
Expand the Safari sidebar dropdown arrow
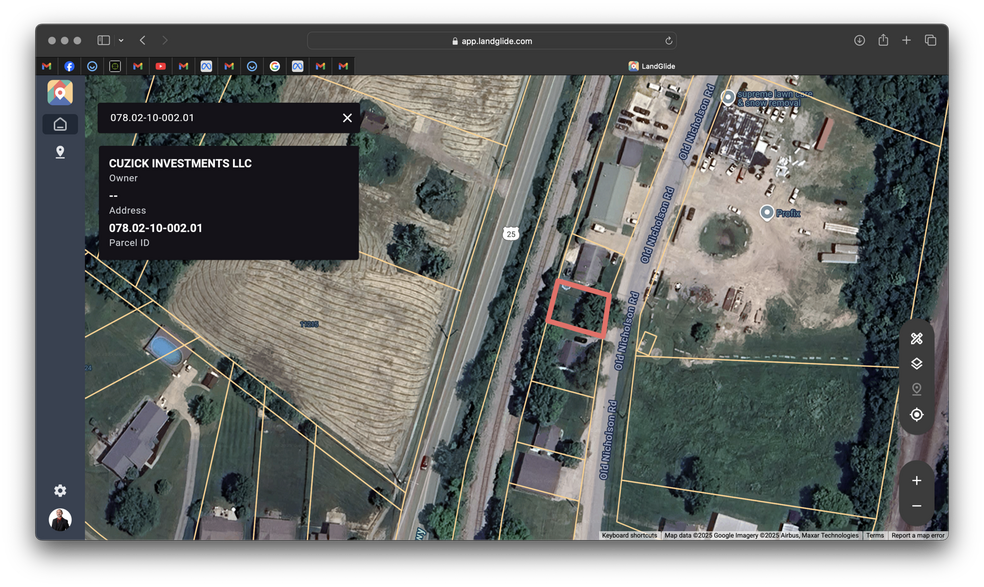click(121, 40)
